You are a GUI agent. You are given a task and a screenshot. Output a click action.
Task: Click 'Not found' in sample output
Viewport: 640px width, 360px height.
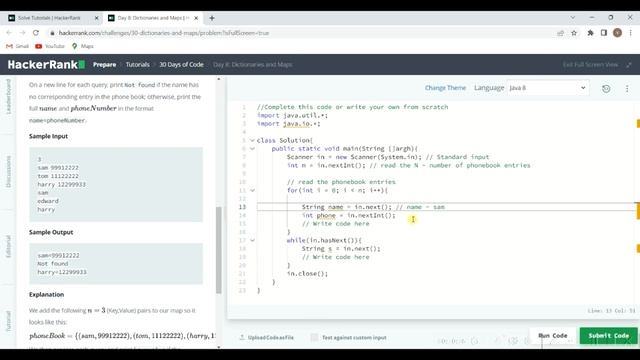tap(53, 264)
